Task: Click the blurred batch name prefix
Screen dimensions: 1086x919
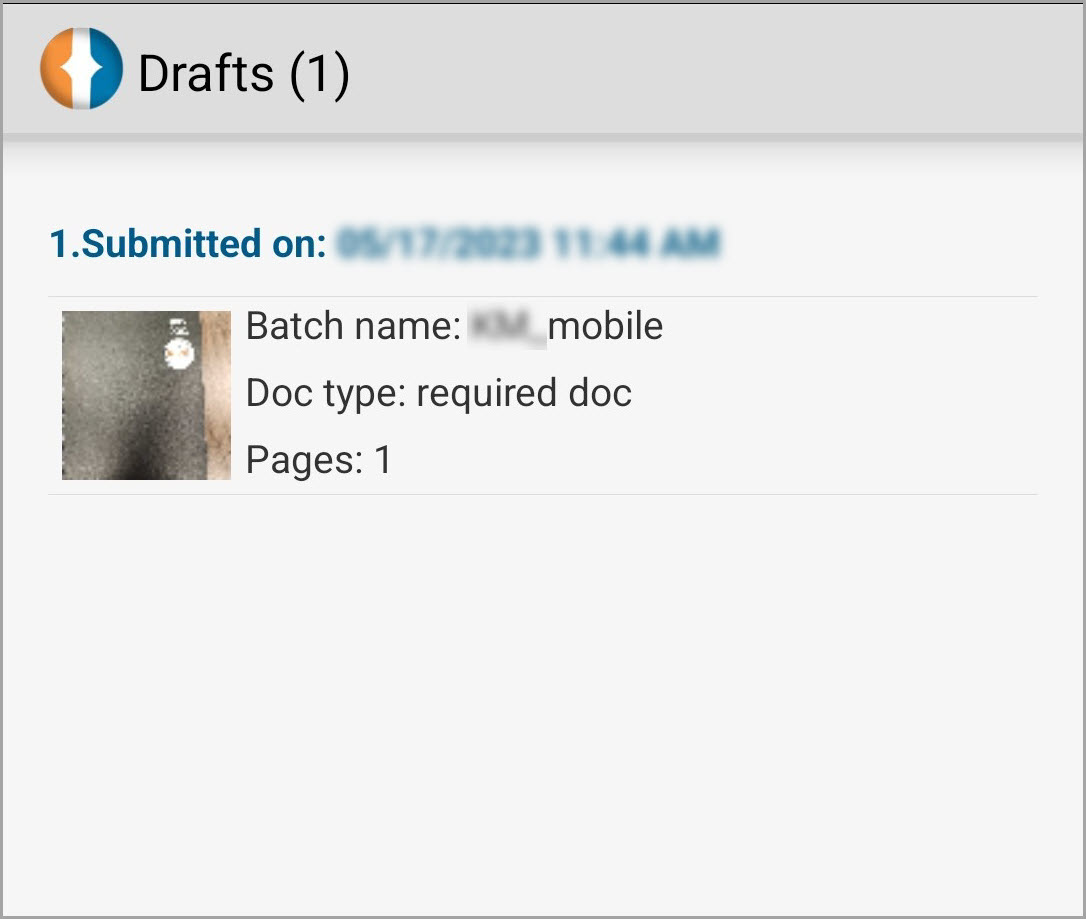Action: tap(508, 327)
